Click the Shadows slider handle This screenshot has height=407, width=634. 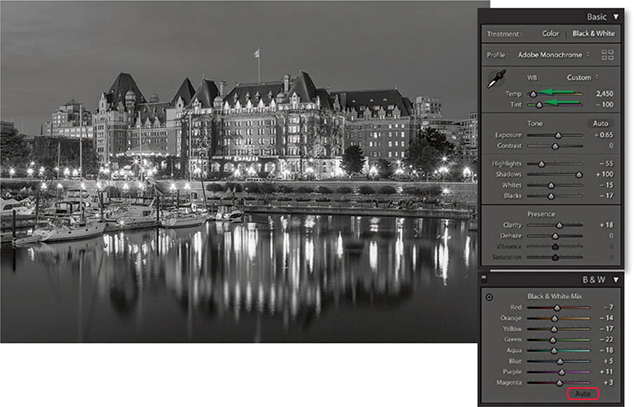(x=579, y=175)
